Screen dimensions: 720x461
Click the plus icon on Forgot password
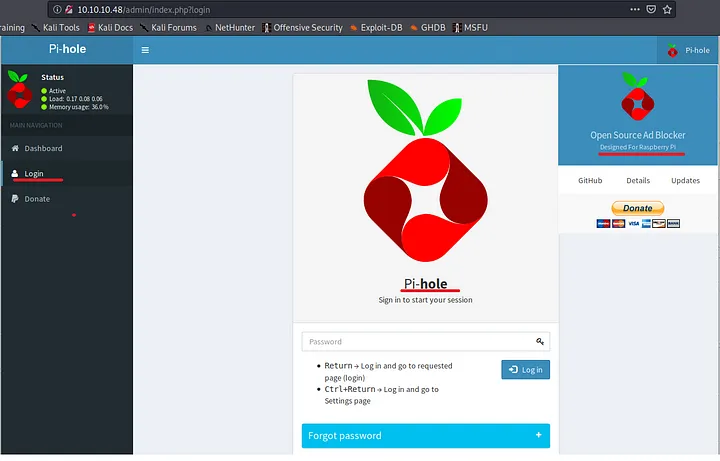tap(539, 436)
